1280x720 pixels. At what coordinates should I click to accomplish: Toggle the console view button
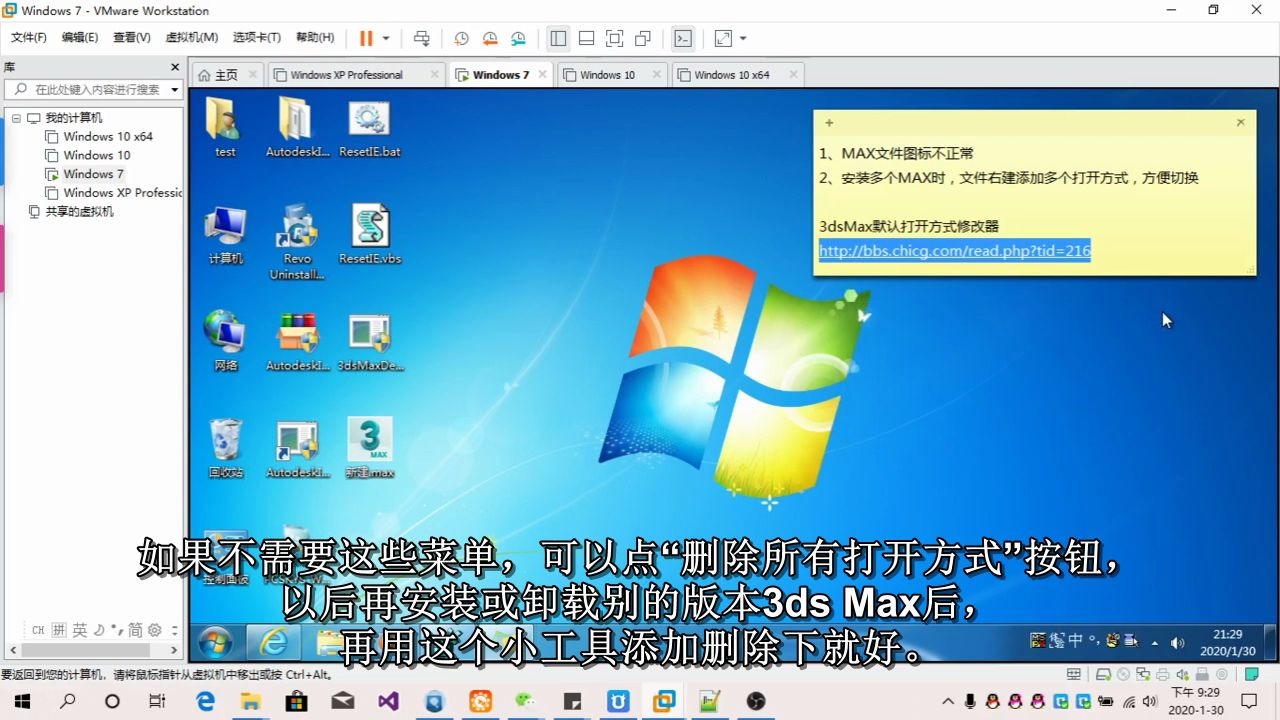tap(683, 38)
